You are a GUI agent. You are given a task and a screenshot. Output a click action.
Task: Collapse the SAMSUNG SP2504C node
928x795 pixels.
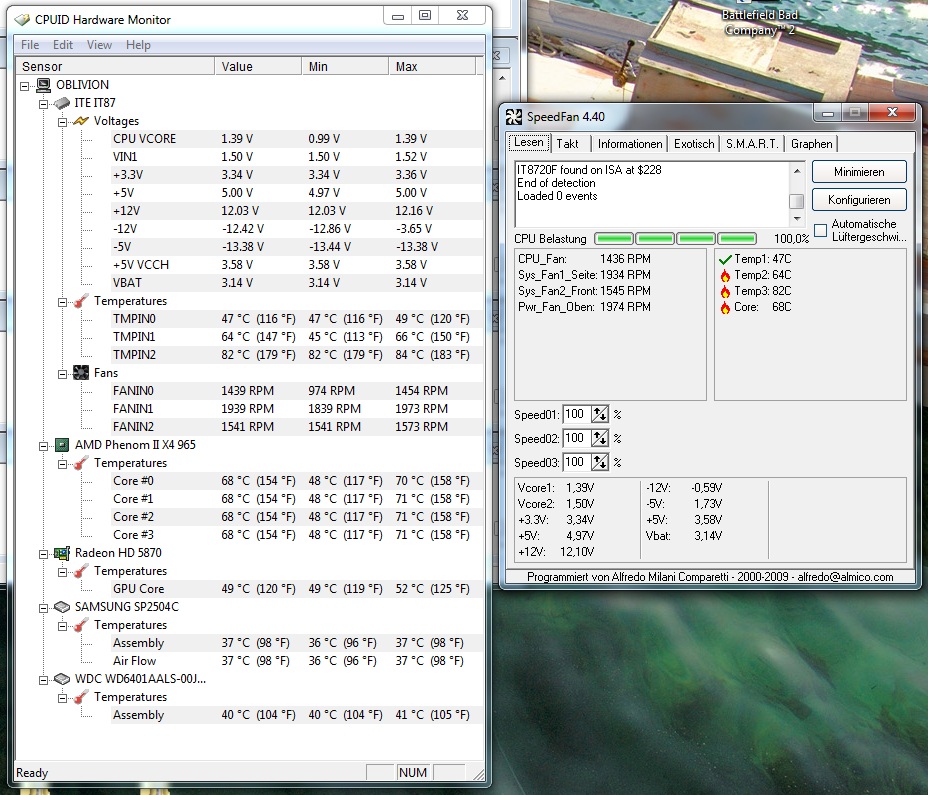(43, 608)
